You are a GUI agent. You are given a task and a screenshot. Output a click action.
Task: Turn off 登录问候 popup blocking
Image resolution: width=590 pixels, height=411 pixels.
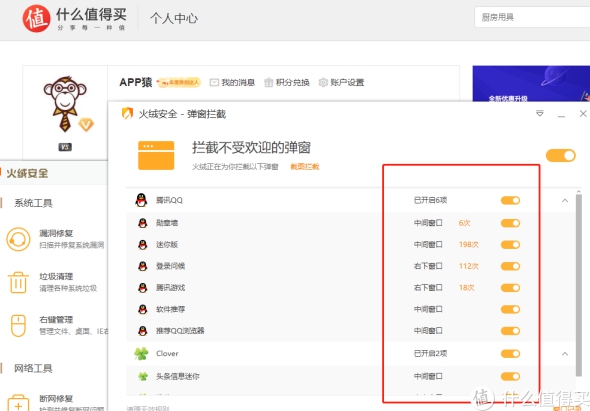coord(510,266)
